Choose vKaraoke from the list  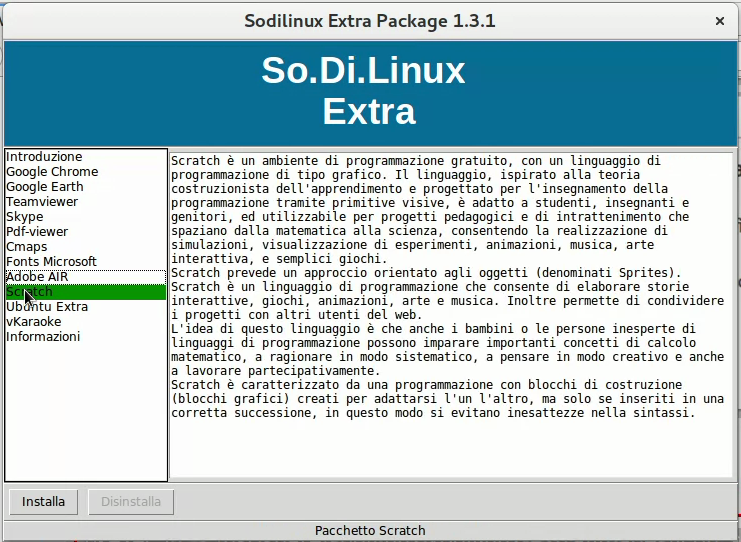(34, 322)
